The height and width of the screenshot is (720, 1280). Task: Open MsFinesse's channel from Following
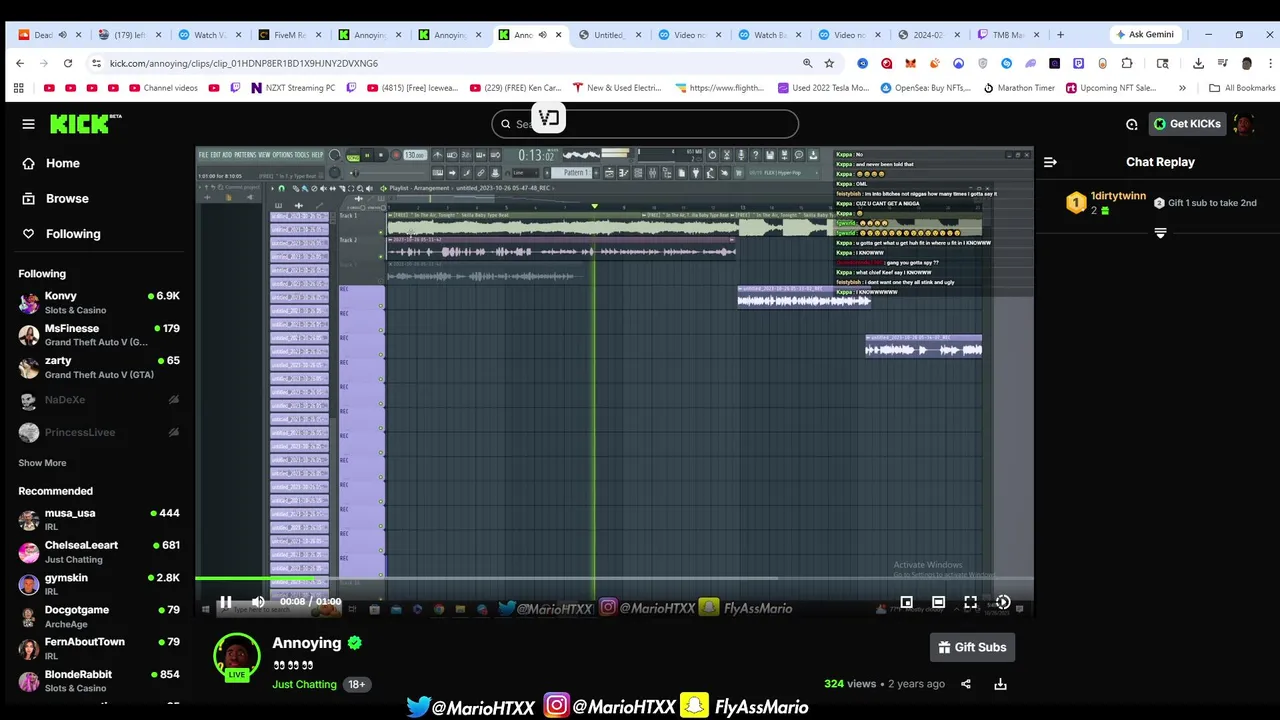[98, 335]
